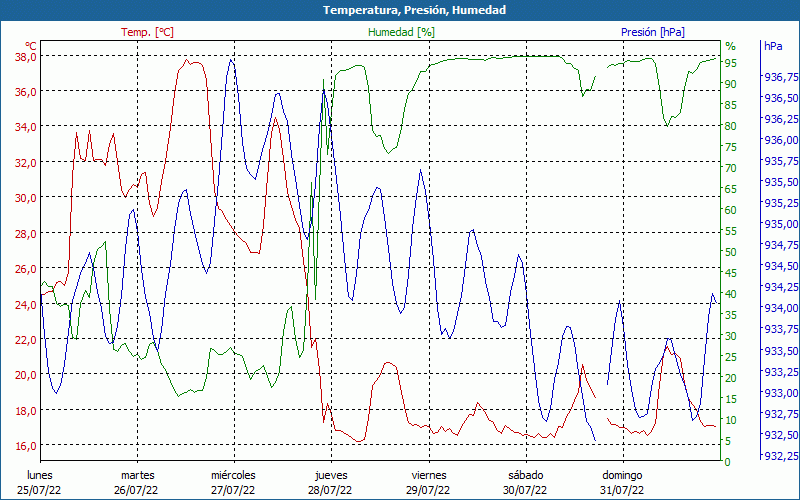Click the 'miércoles 27/07/22' date label

234,483
